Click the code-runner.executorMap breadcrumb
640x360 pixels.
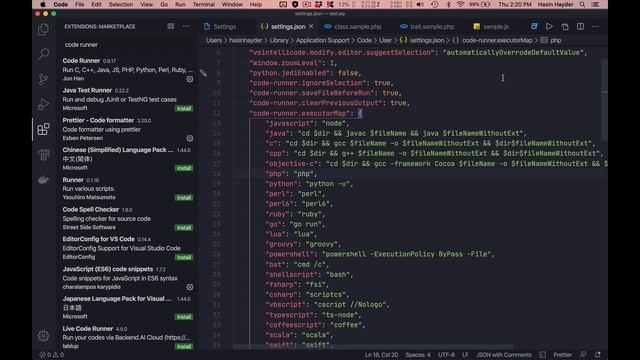pyautogui.click(x=497, y=40)
